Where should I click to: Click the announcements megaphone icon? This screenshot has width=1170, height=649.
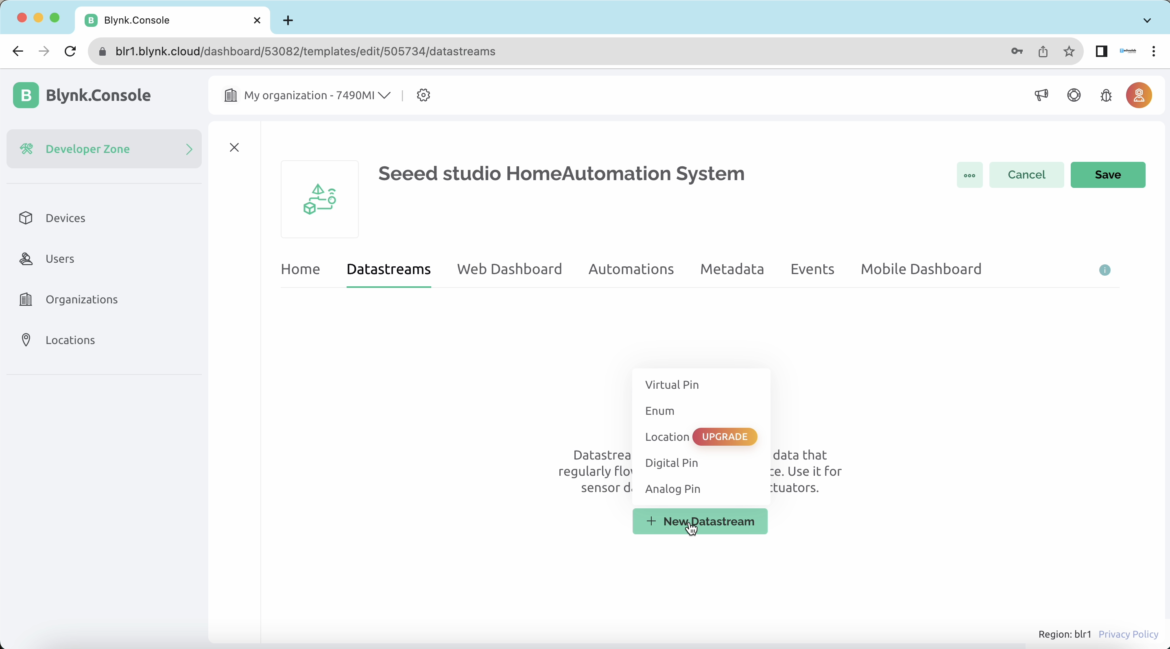coord(1041,94)
